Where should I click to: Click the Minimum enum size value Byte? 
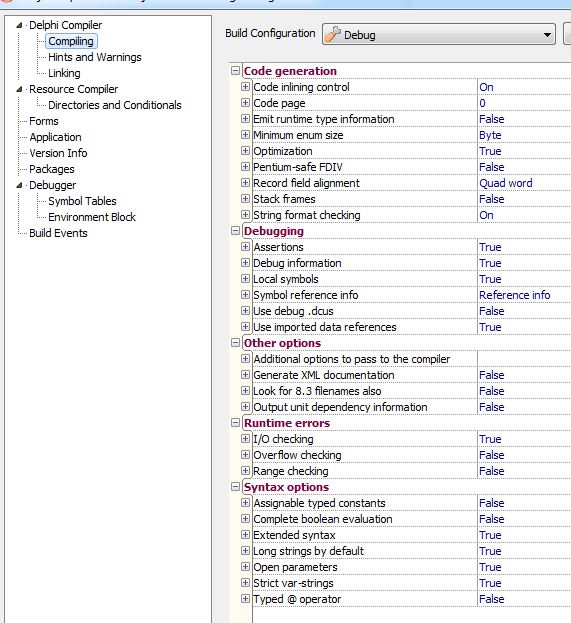point(490,135)
